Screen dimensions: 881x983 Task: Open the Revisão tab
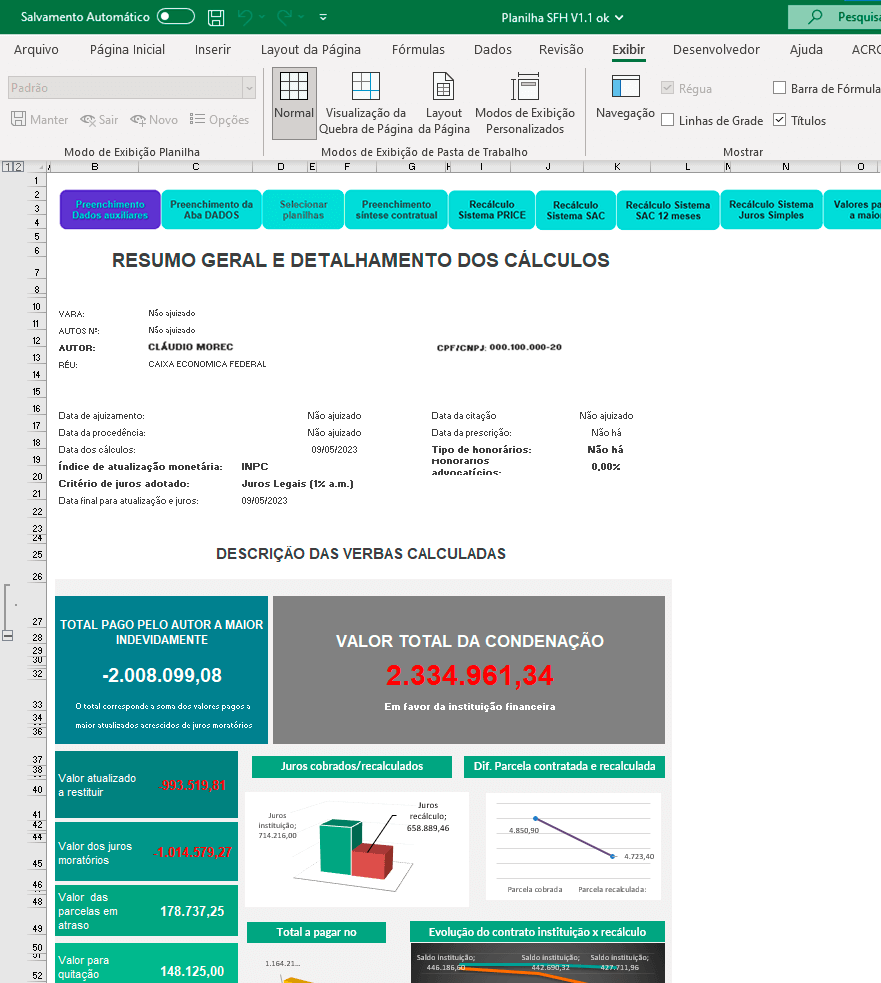[561, 50]
